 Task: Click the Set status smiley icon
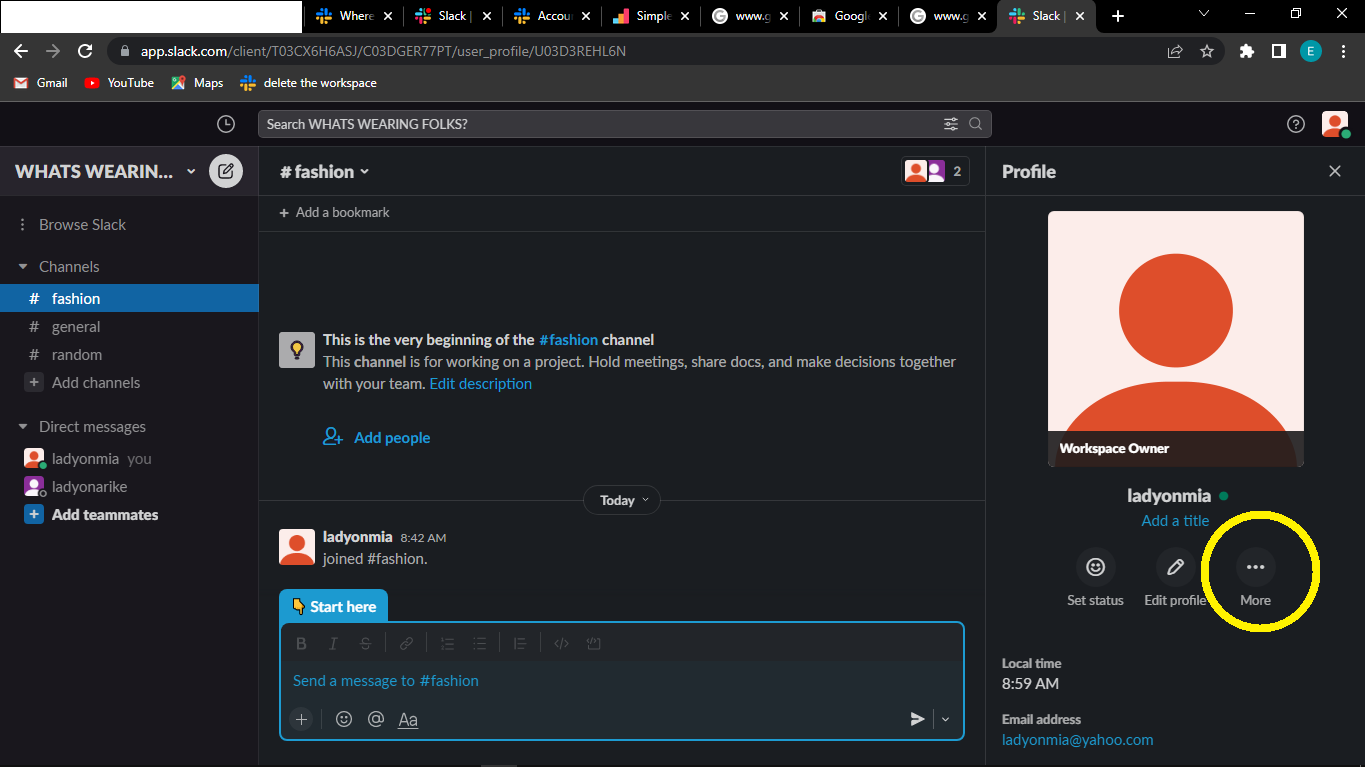coord(1095,567)
